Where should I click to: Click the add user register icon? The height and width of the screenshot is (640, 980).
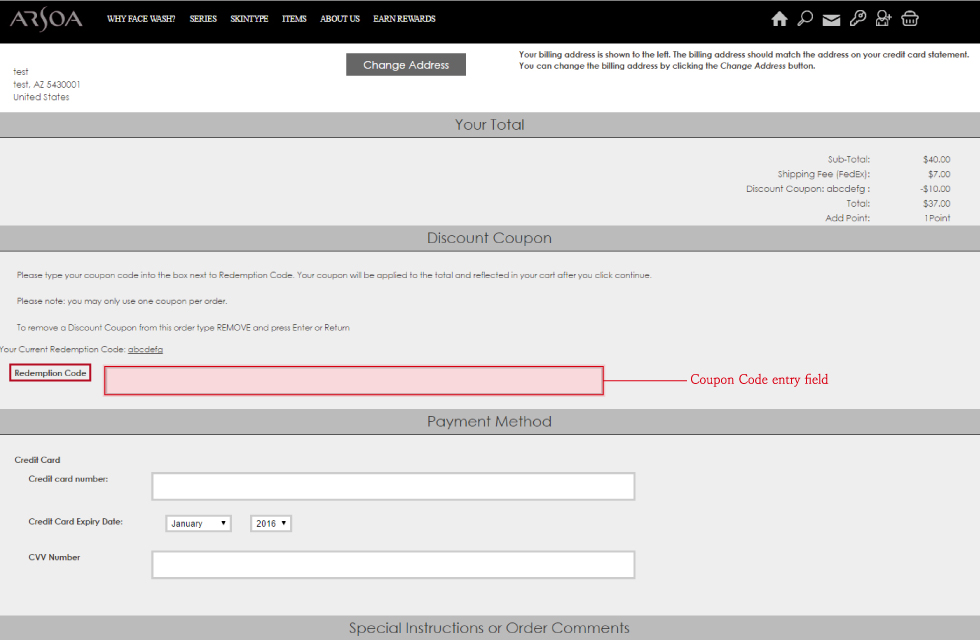[883, 18]
